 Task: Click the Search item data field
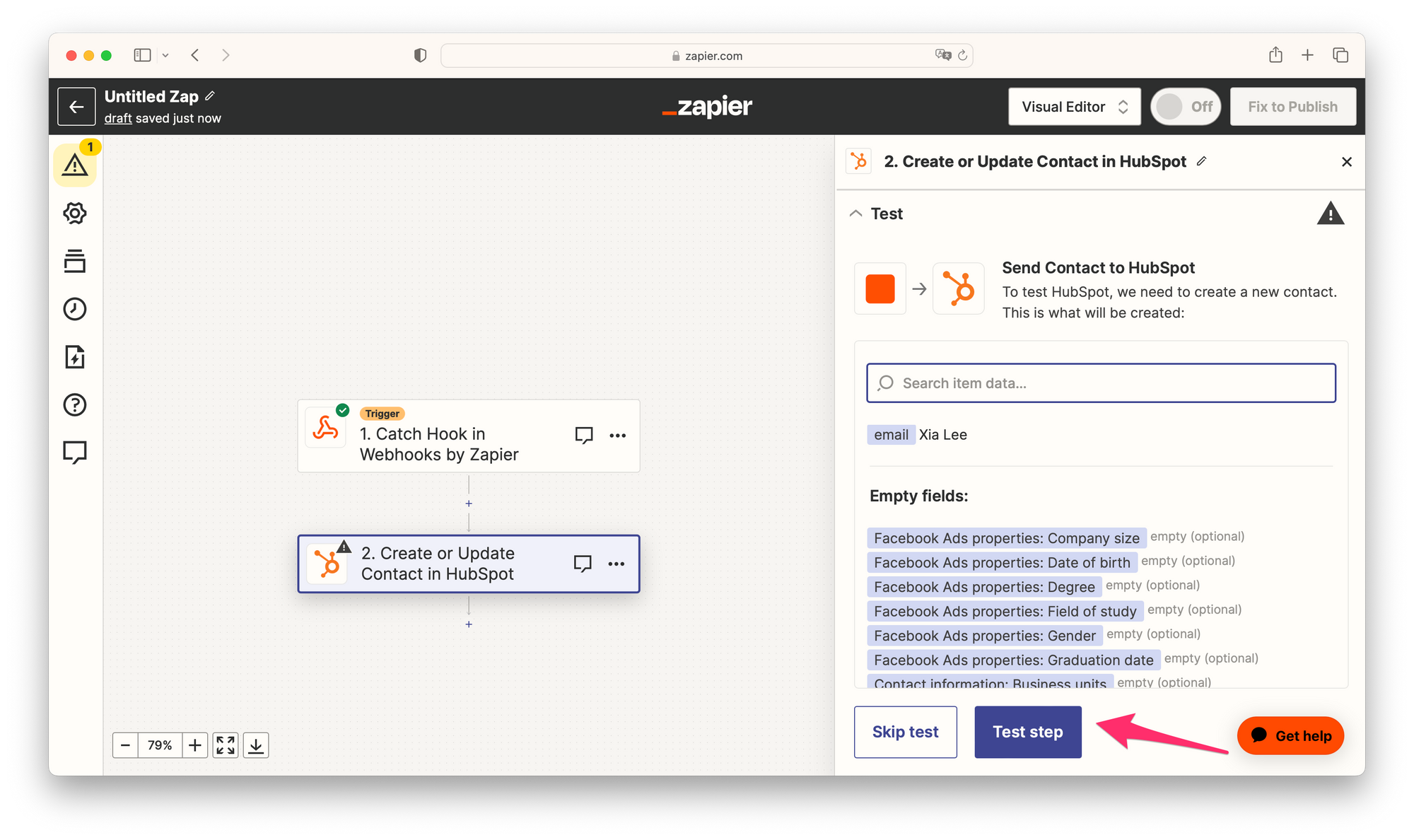[1101, 383]
